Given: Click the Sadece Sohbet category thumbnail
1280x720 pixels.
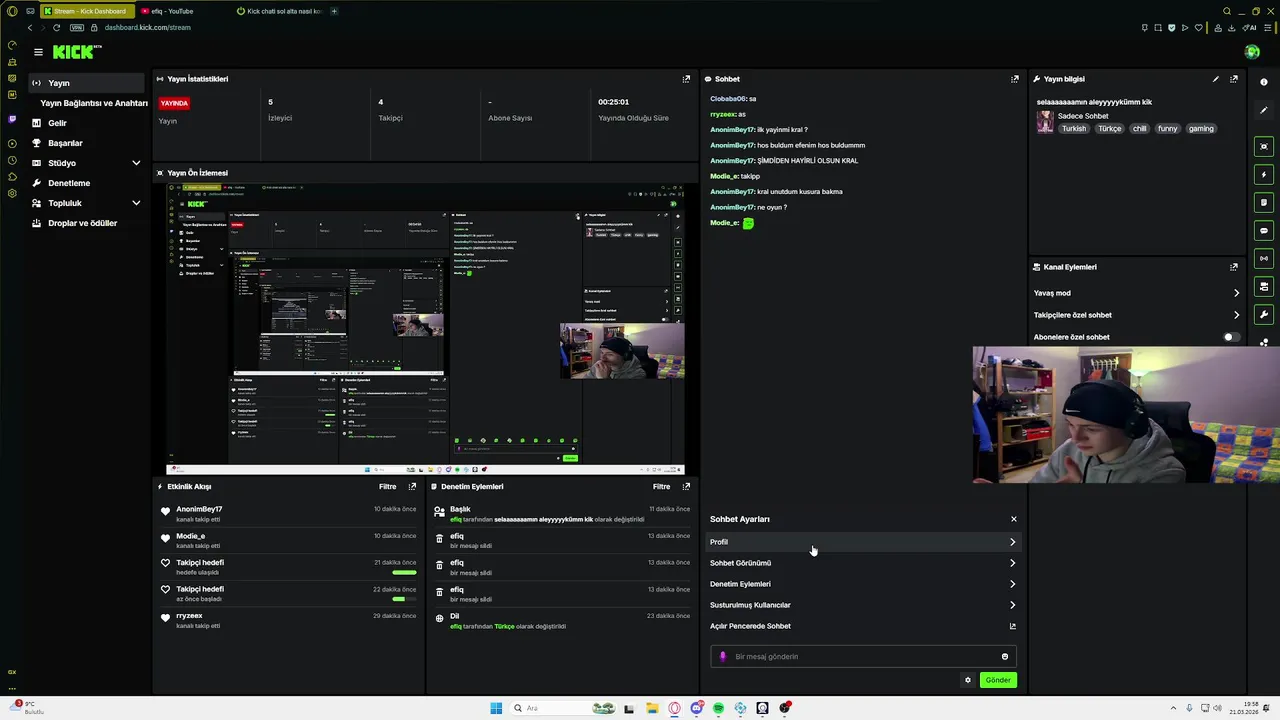Looking at the screenshot, I should tap(1045, 122).
